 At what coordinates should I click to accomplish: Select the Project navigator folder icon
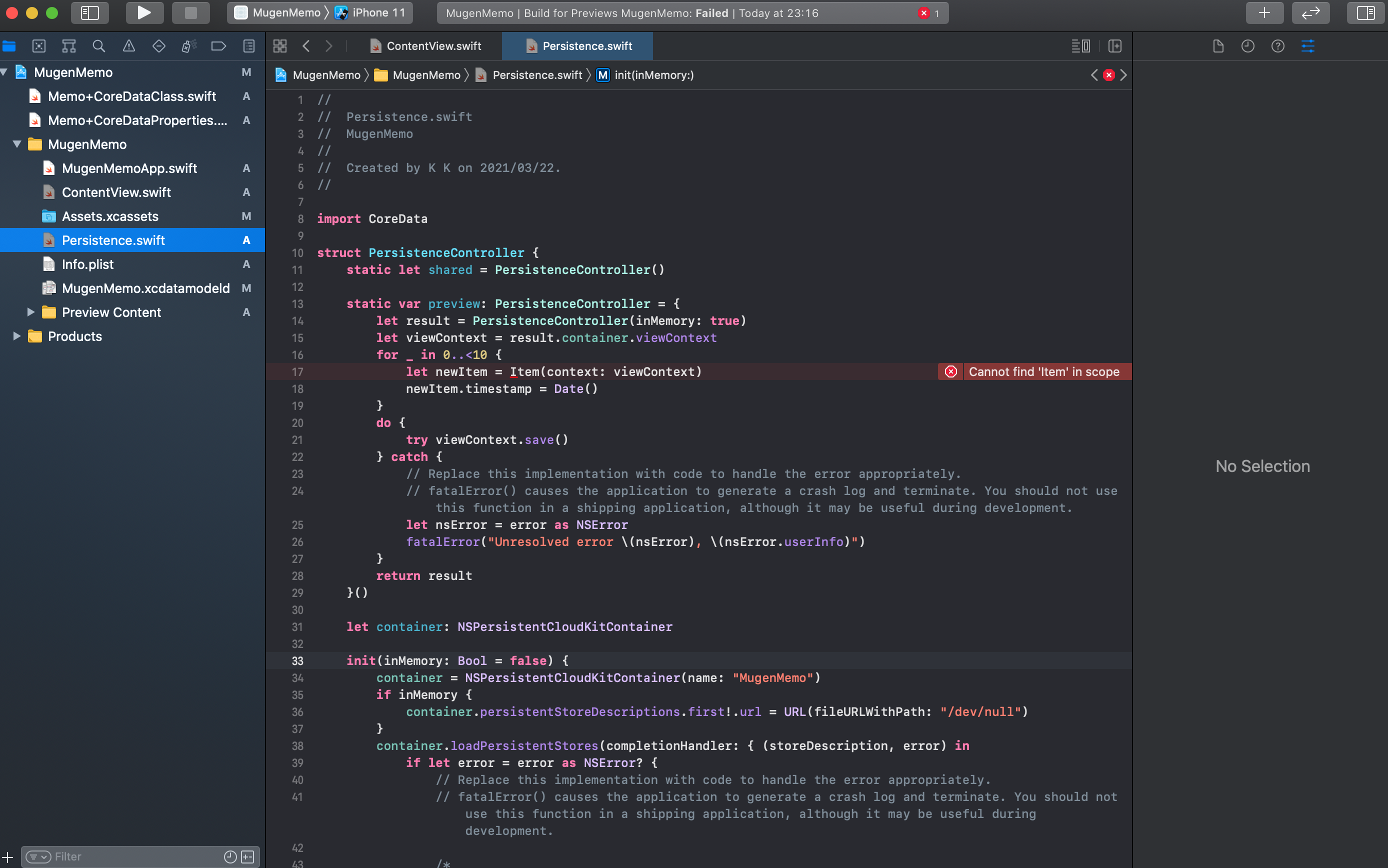click(9, 46)
